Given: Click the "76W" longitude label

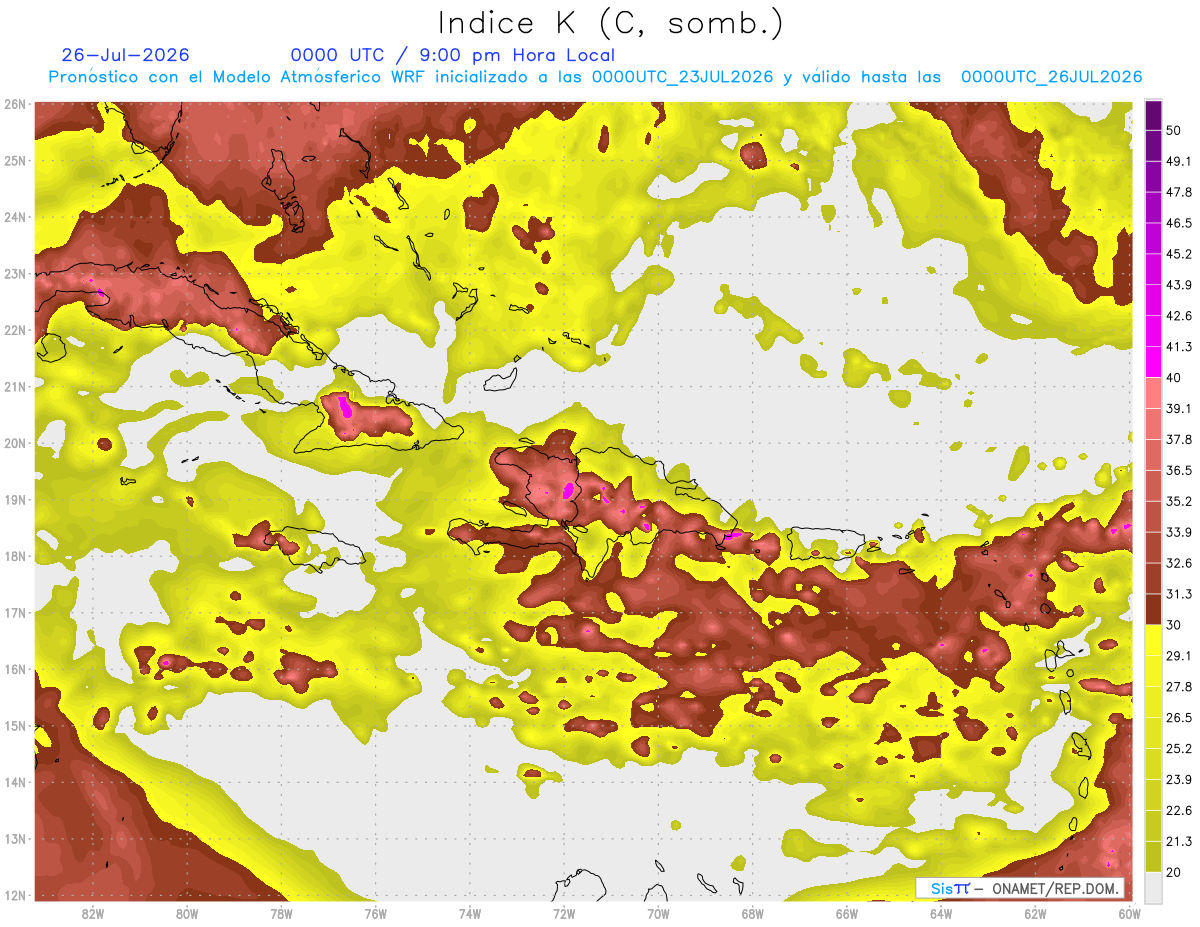Looking at the screenshot, I should tap(375, 913).
